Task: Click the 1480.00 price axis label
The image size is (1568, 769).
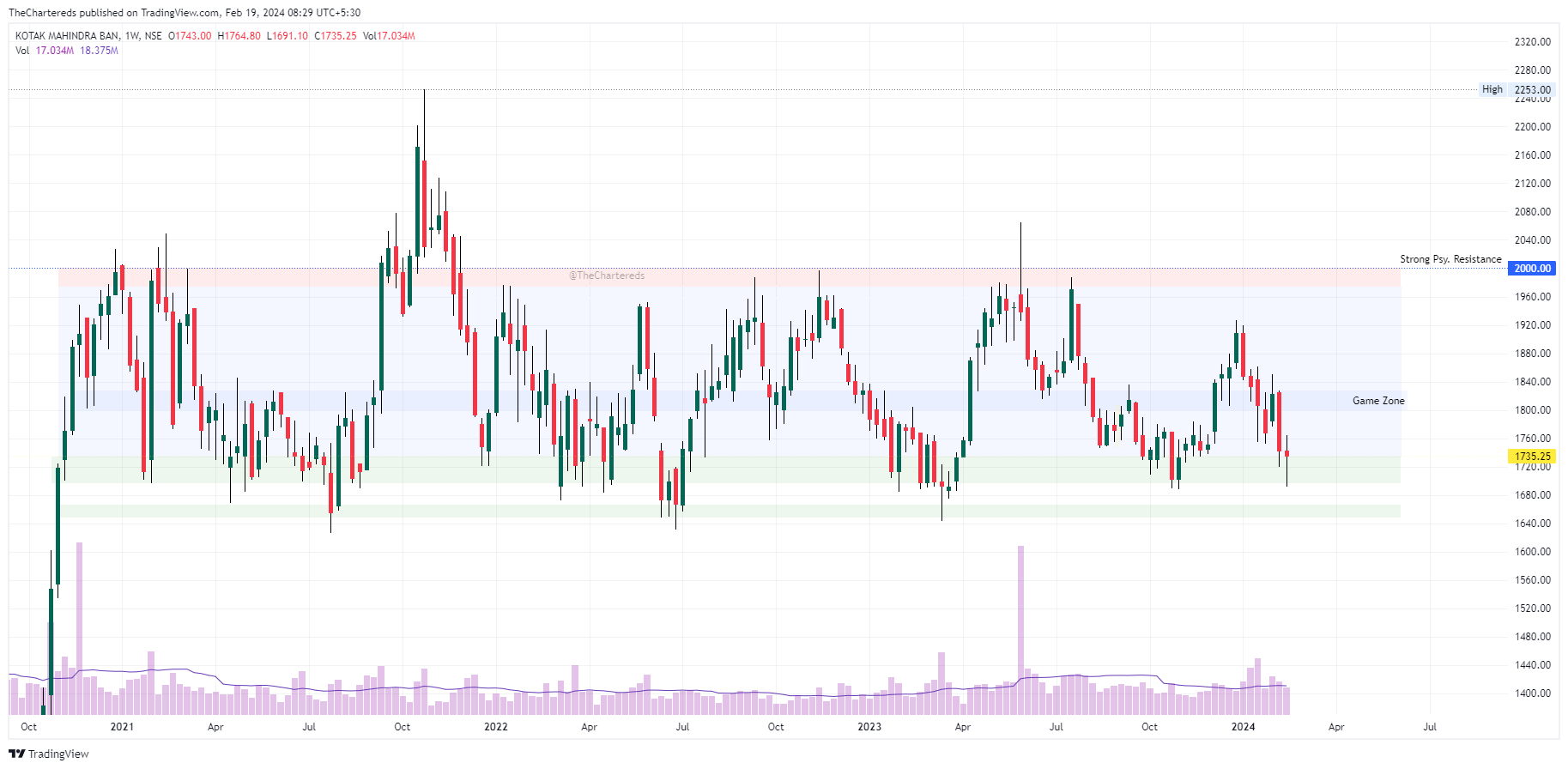Action: (1532, 637)
